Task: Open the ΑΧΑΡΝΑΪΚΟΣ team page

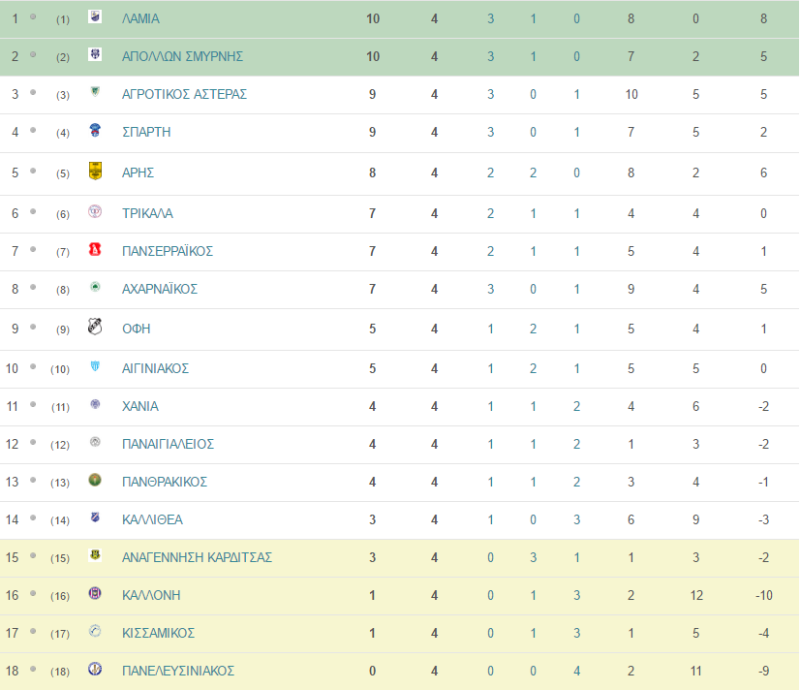Action: tap(160, 289)
